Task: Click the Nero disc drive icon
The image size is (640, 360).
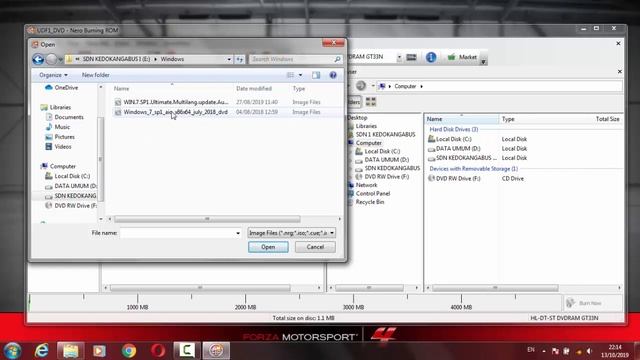Action: (x=411, y=58)
